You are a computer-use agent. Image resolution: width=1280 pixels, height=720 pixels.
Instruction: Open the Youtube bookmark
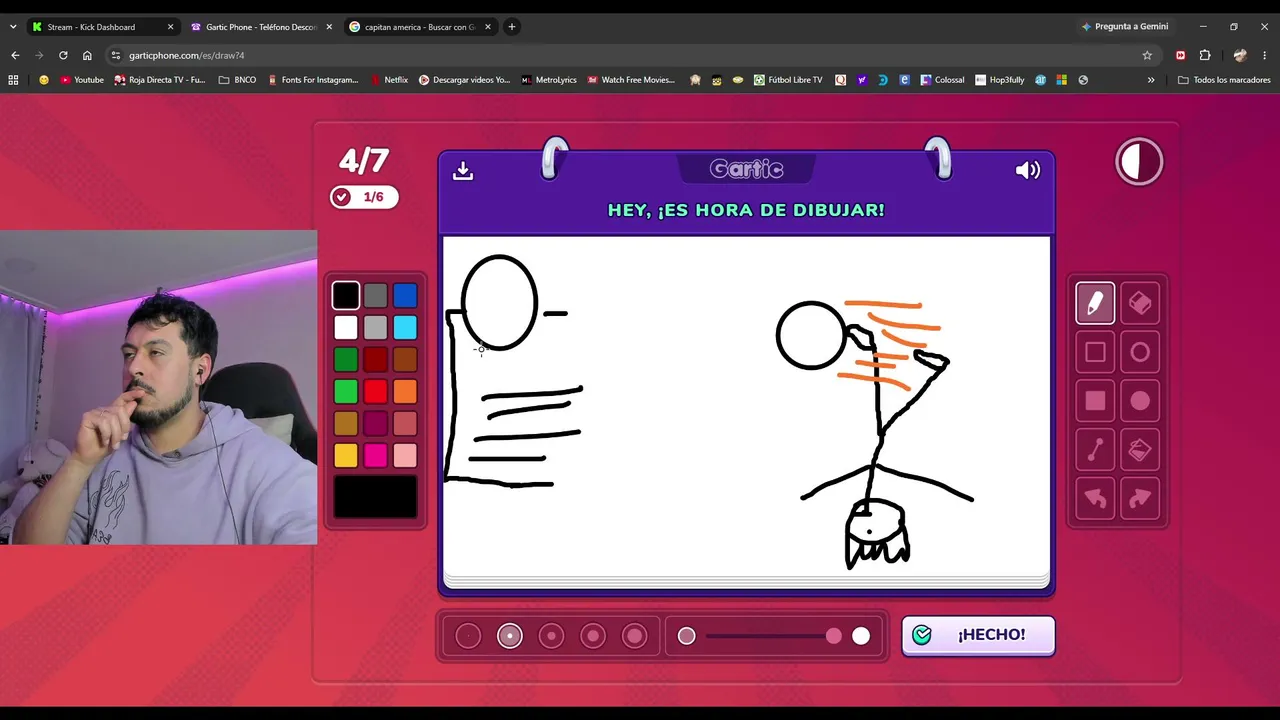click(82, 80)
